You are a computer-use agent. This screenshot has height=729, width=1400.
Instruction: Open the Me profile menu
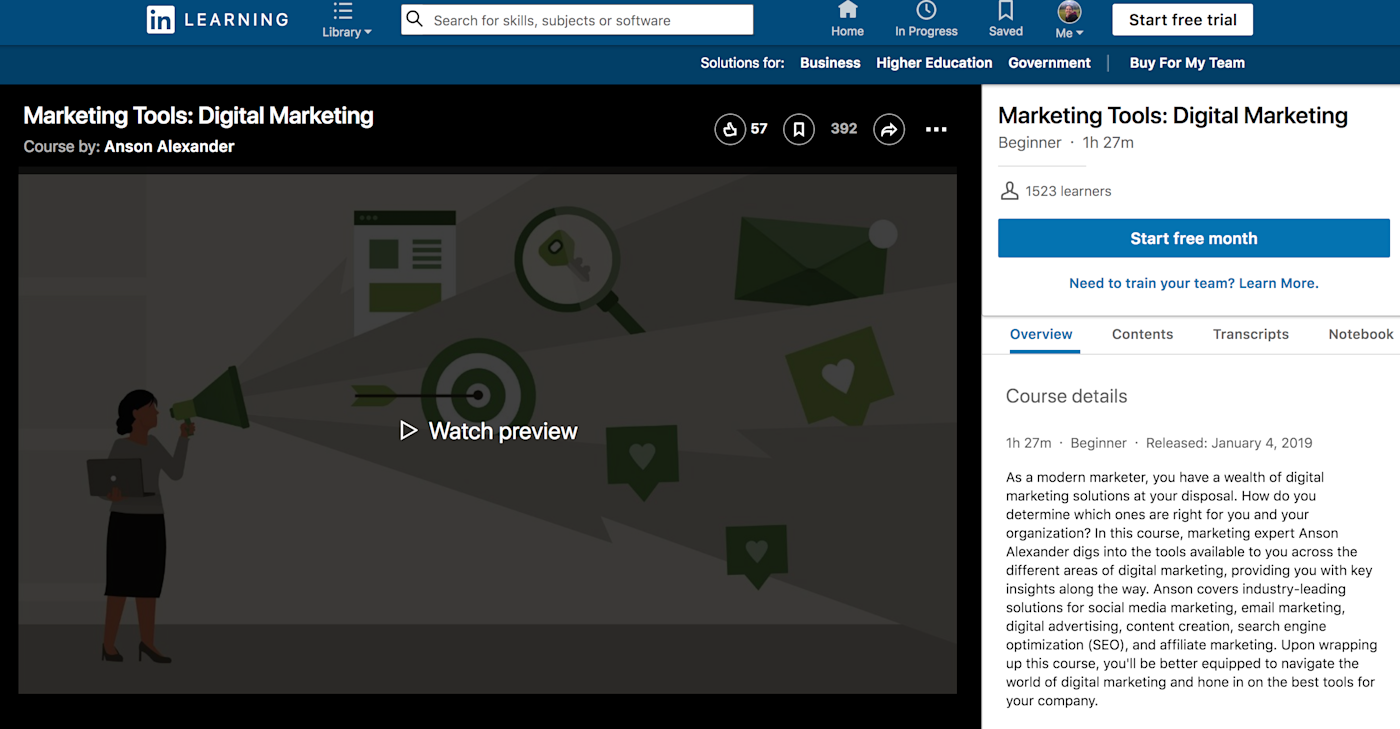tap(1069, 20)
